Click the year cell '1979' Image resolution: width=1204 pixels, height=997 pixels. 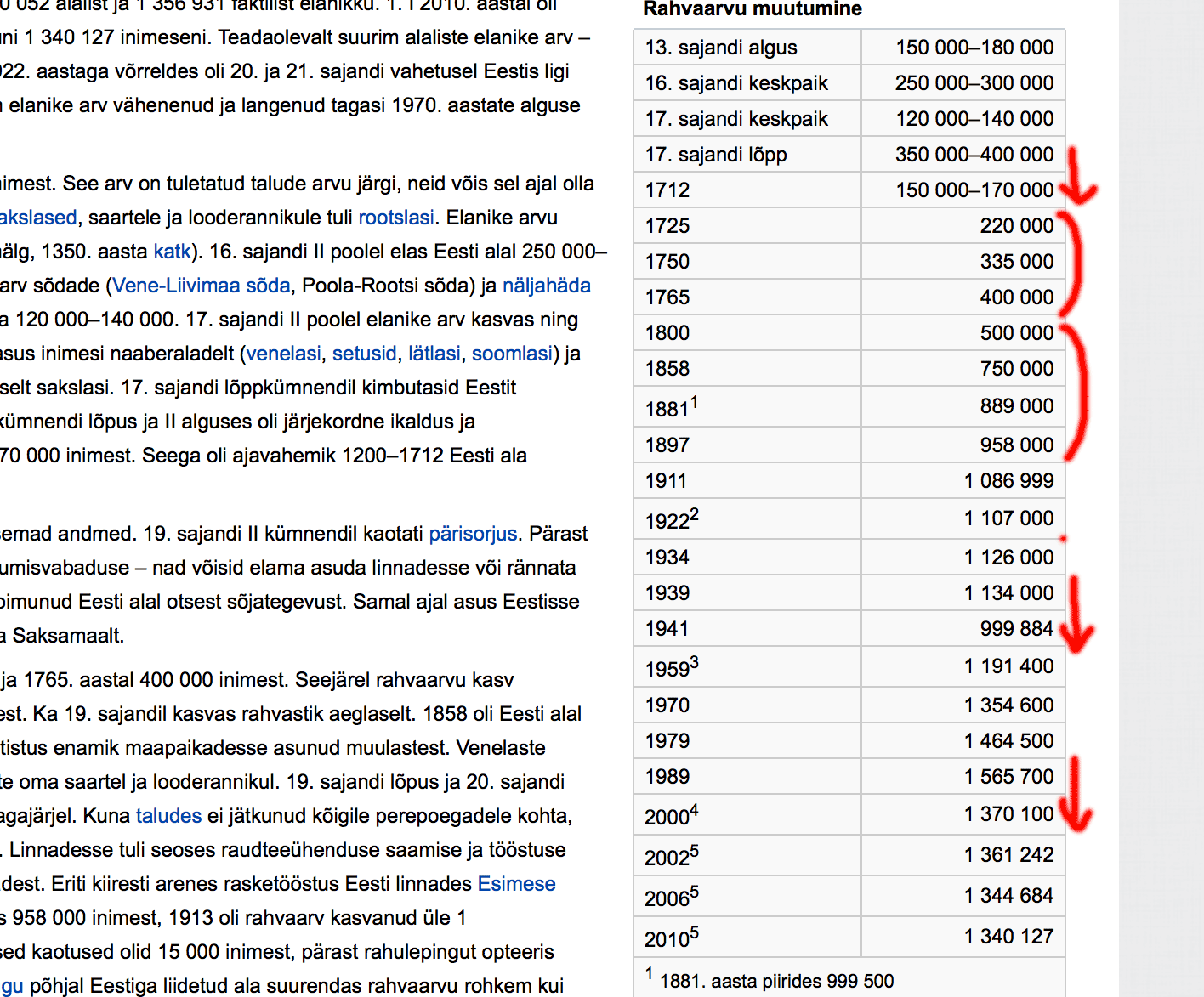(667, 741)
